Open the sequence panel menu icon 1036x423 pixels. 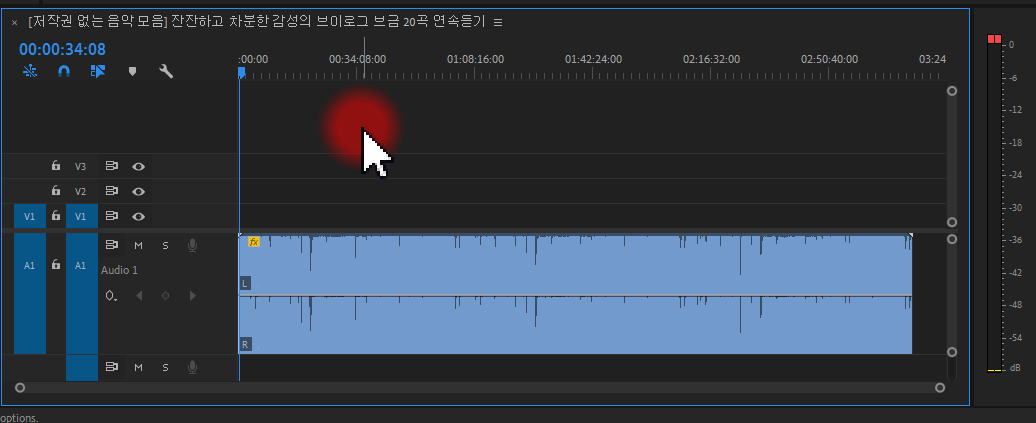498,22
